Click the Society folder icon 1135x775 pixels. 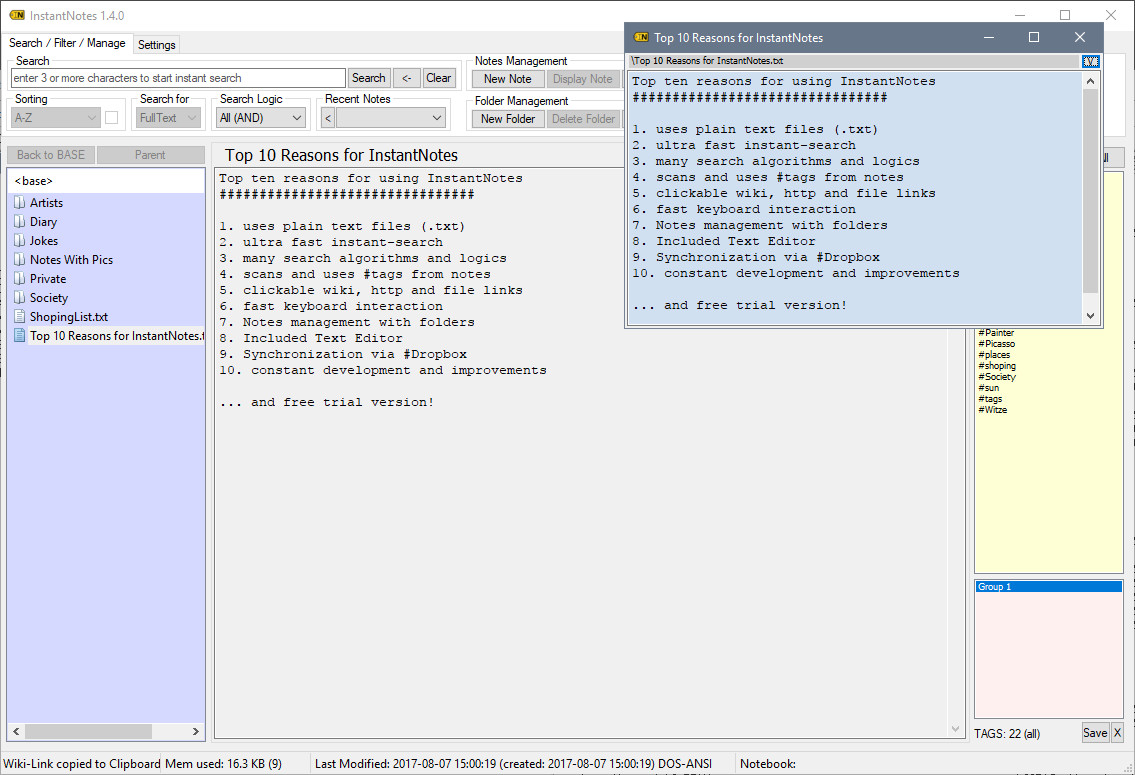pyautogui.click(x=20, y=297)
